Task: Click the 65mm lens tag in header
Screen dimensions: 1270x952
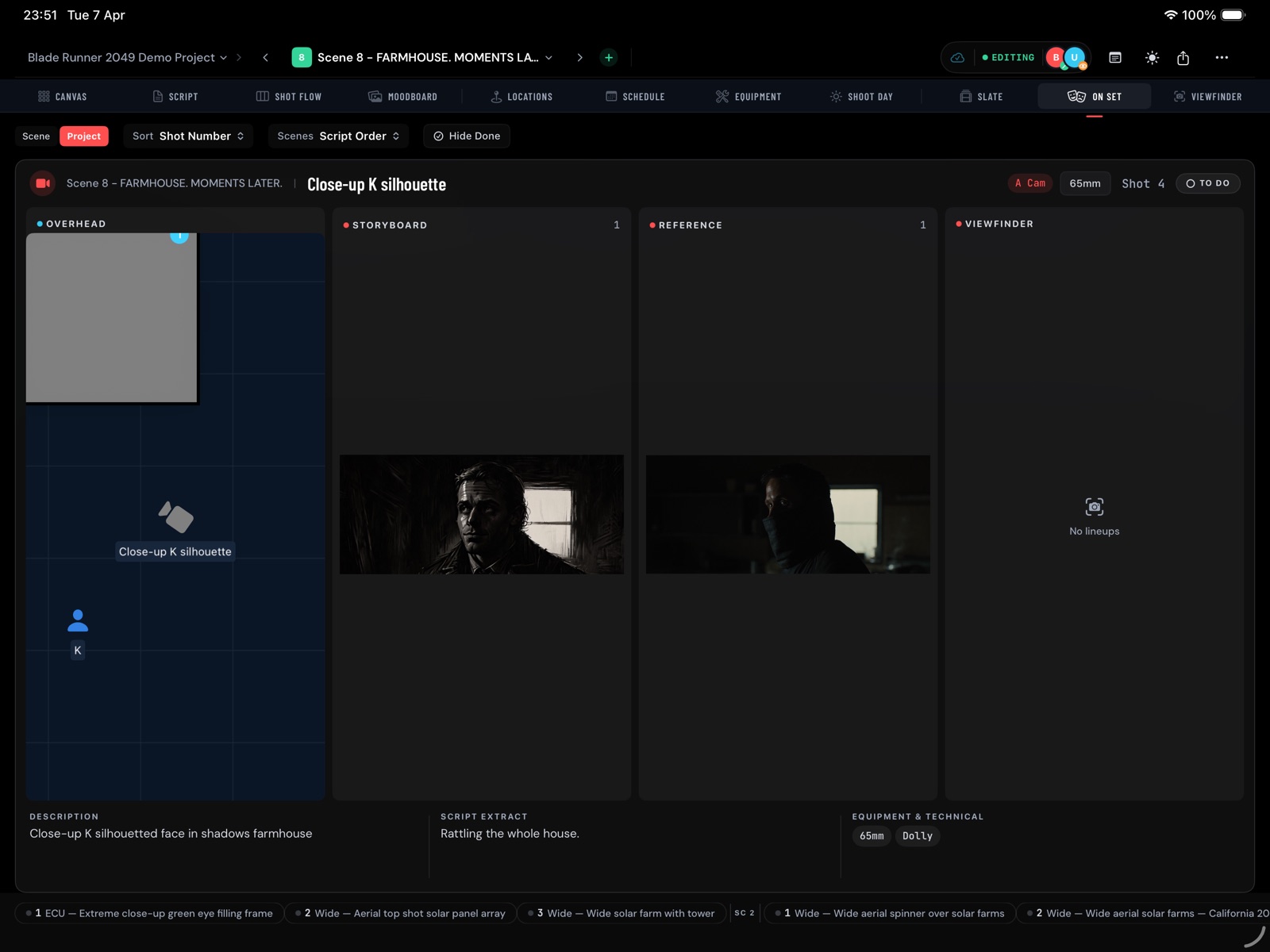Action: pyautogui.click(x=1084, y=183)
